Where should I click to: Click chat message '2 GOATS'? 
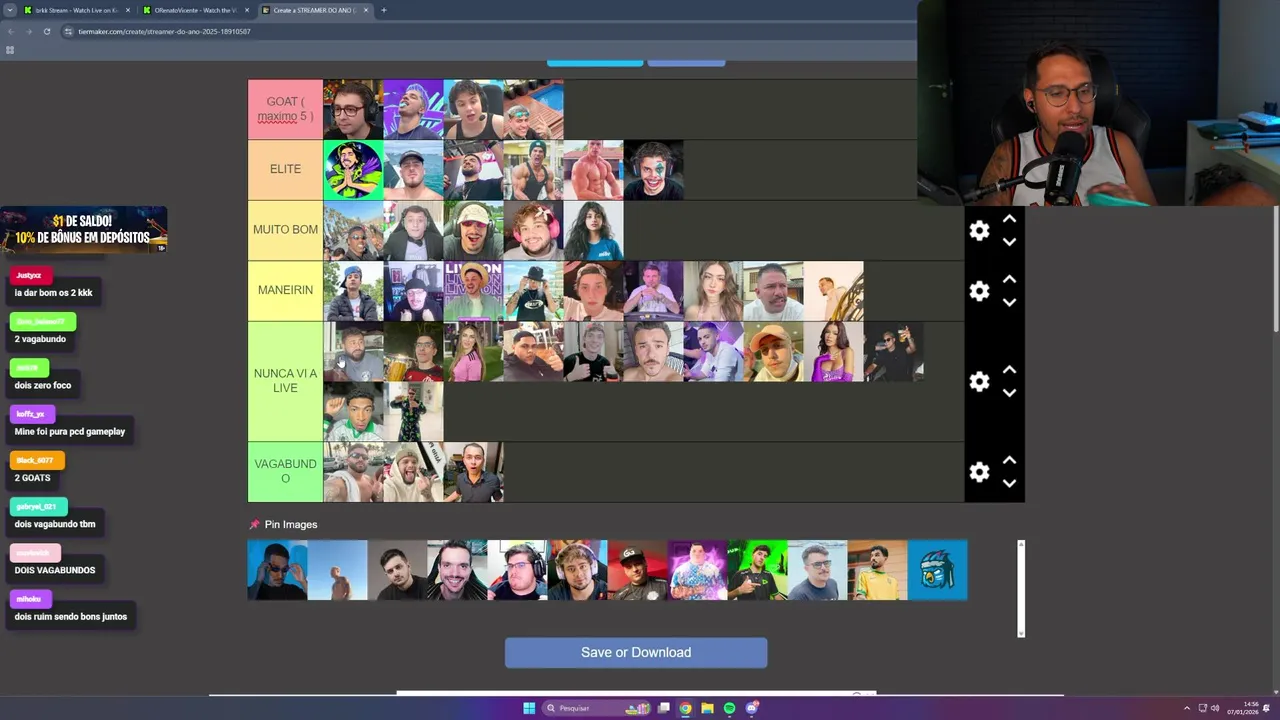[x=32, y=478]
